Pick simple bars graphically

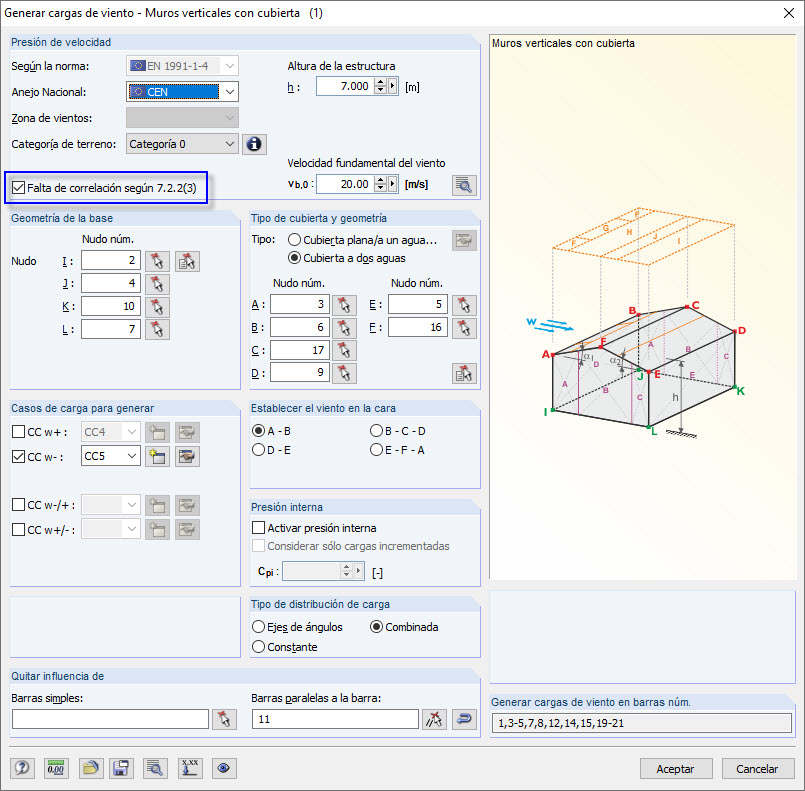[x=224, y=719]
